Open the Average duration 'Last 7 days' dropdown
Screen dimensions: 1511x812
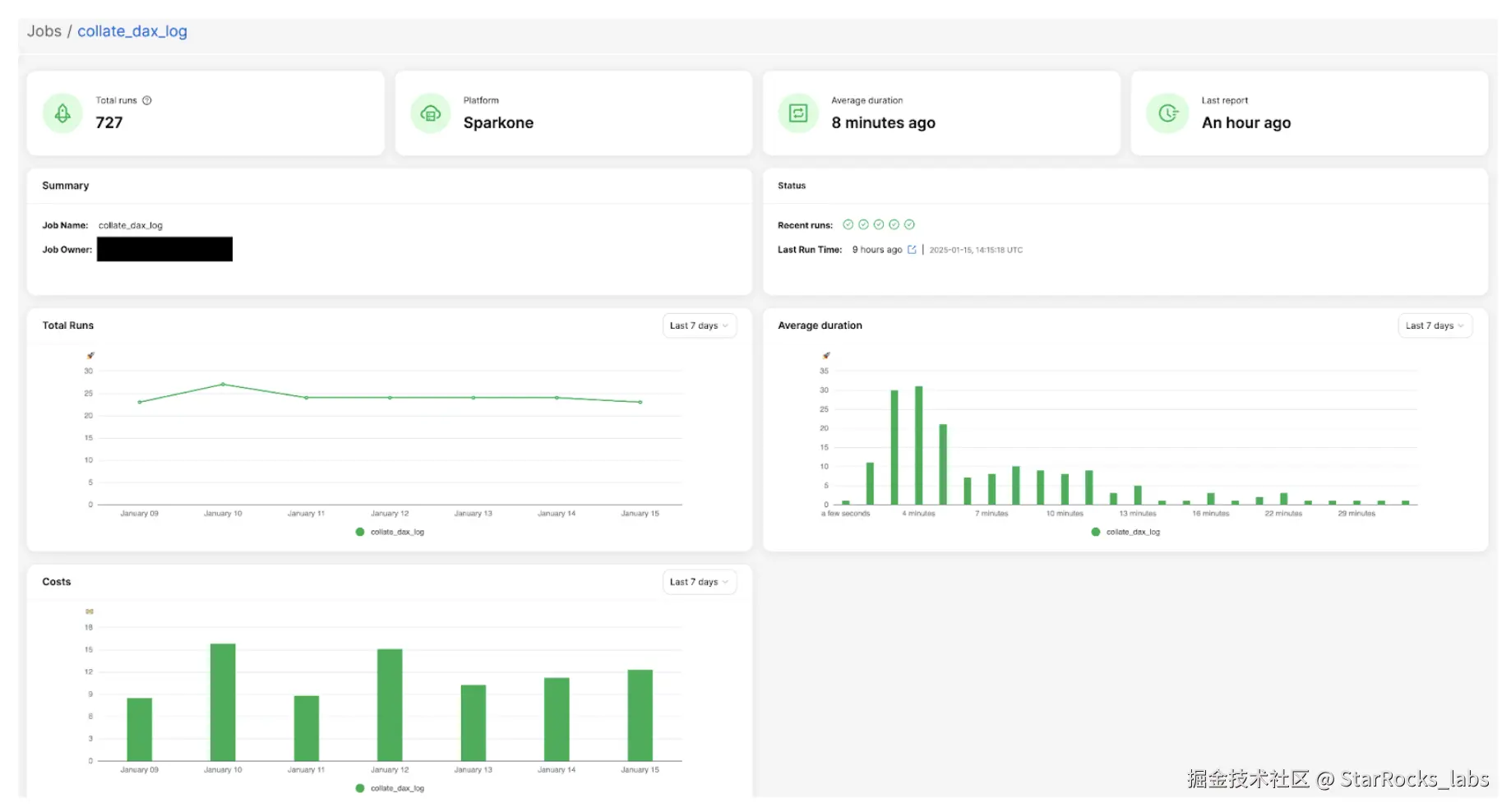click(1435, 325)
